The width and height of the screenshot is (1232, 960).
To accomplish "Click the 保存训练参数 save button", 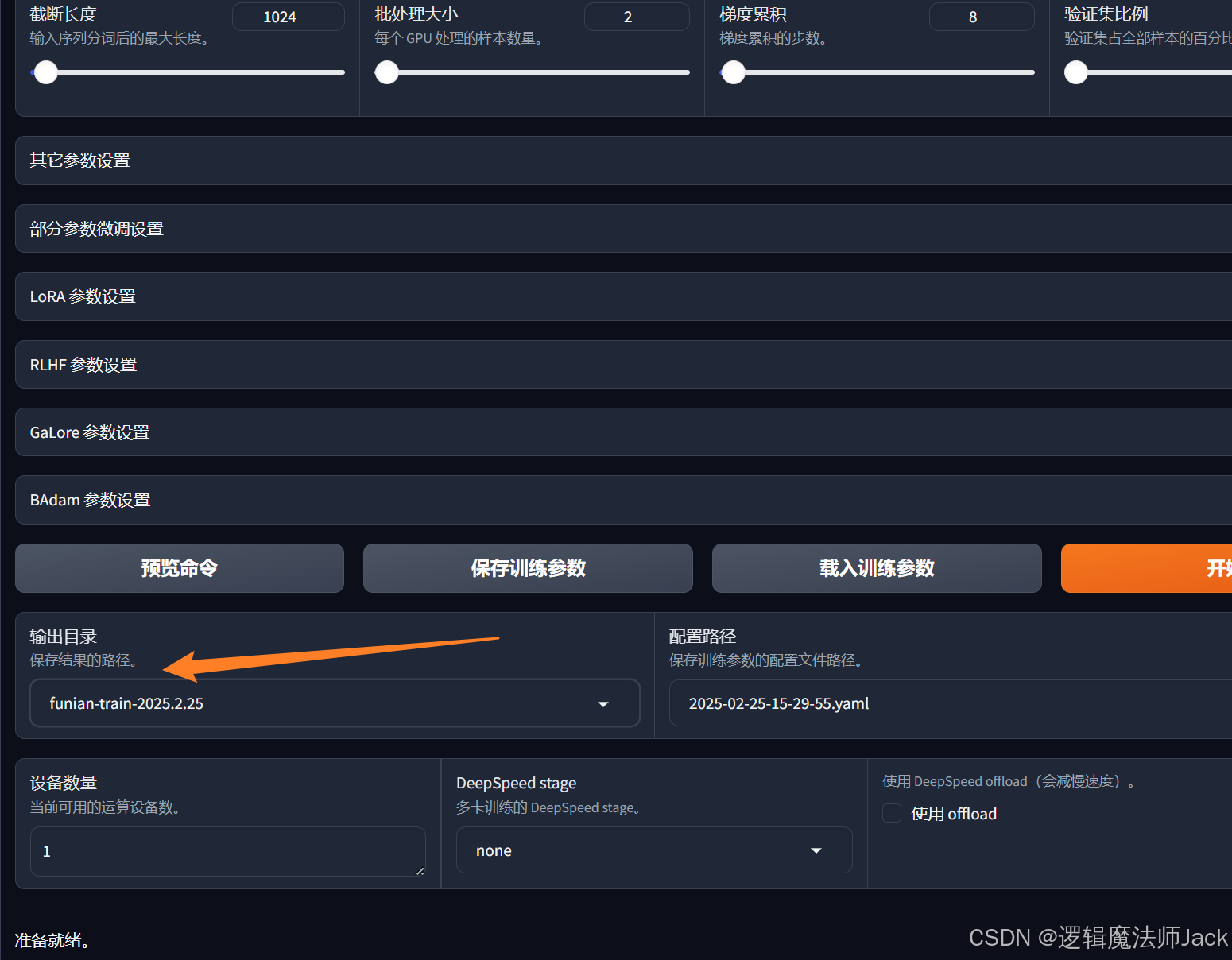I will [x=528, y=568].
